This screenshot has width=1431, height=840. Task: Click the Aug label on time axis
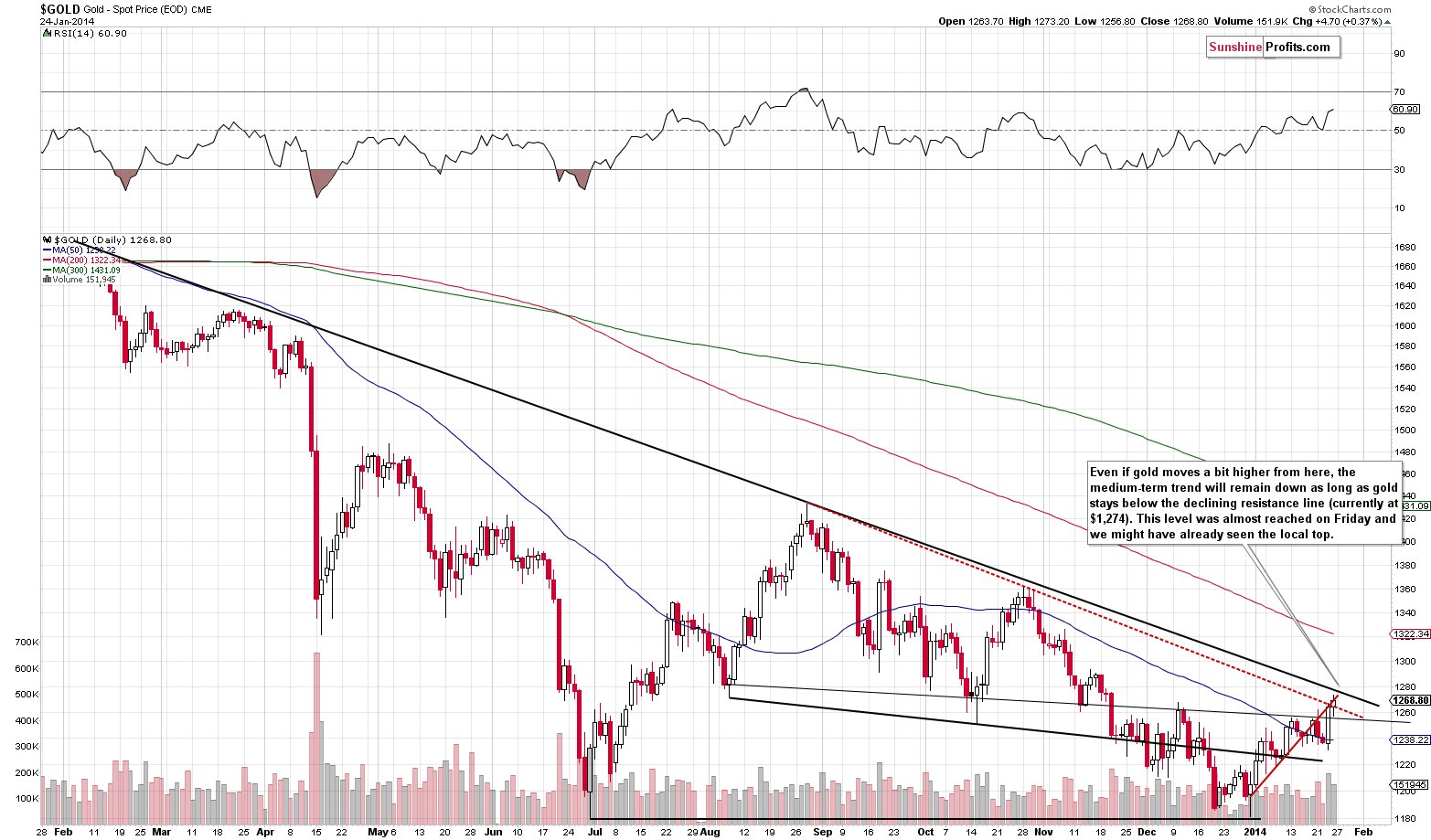click(x=712, y=833)
